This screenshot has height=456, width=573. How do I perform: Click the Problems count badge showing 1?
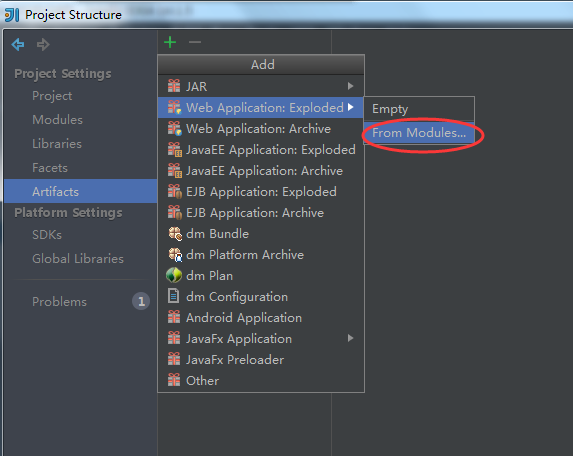[x=141, y=301]
